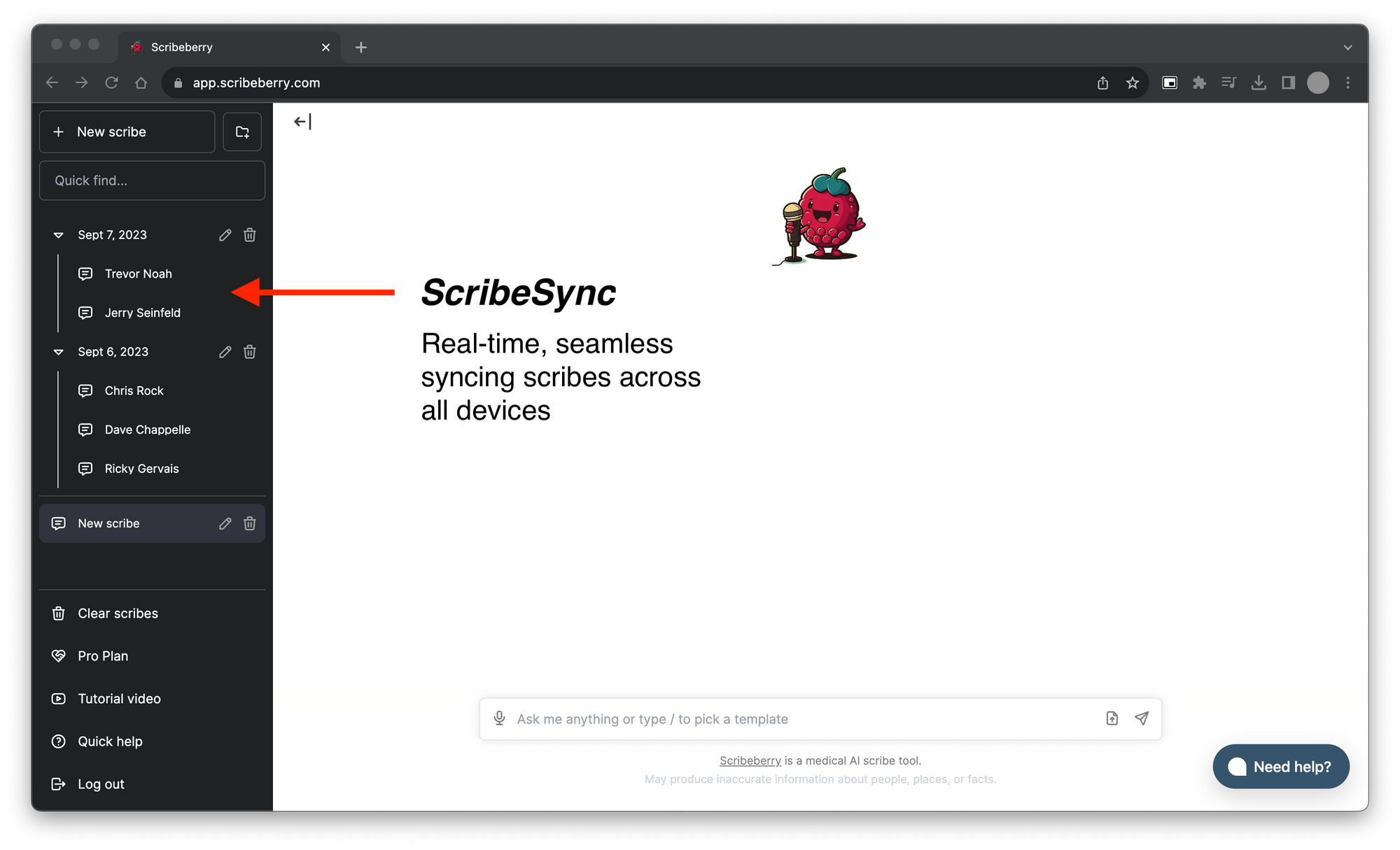The image size is (1400, 850).
Task: Share the page using the share icon
Action: click(x=1103, y=83)
